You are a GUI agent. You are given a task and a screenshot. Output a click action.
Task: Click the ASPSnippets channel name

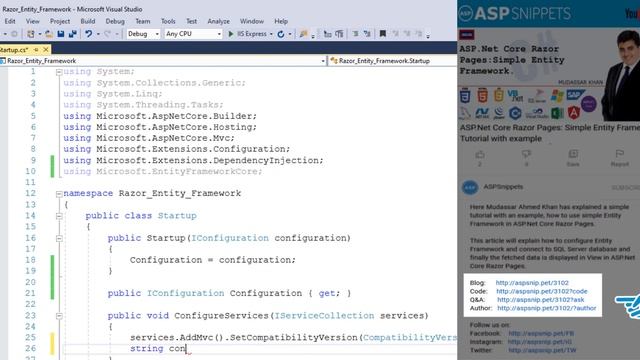pyautogui.click(x=503, y=187)
